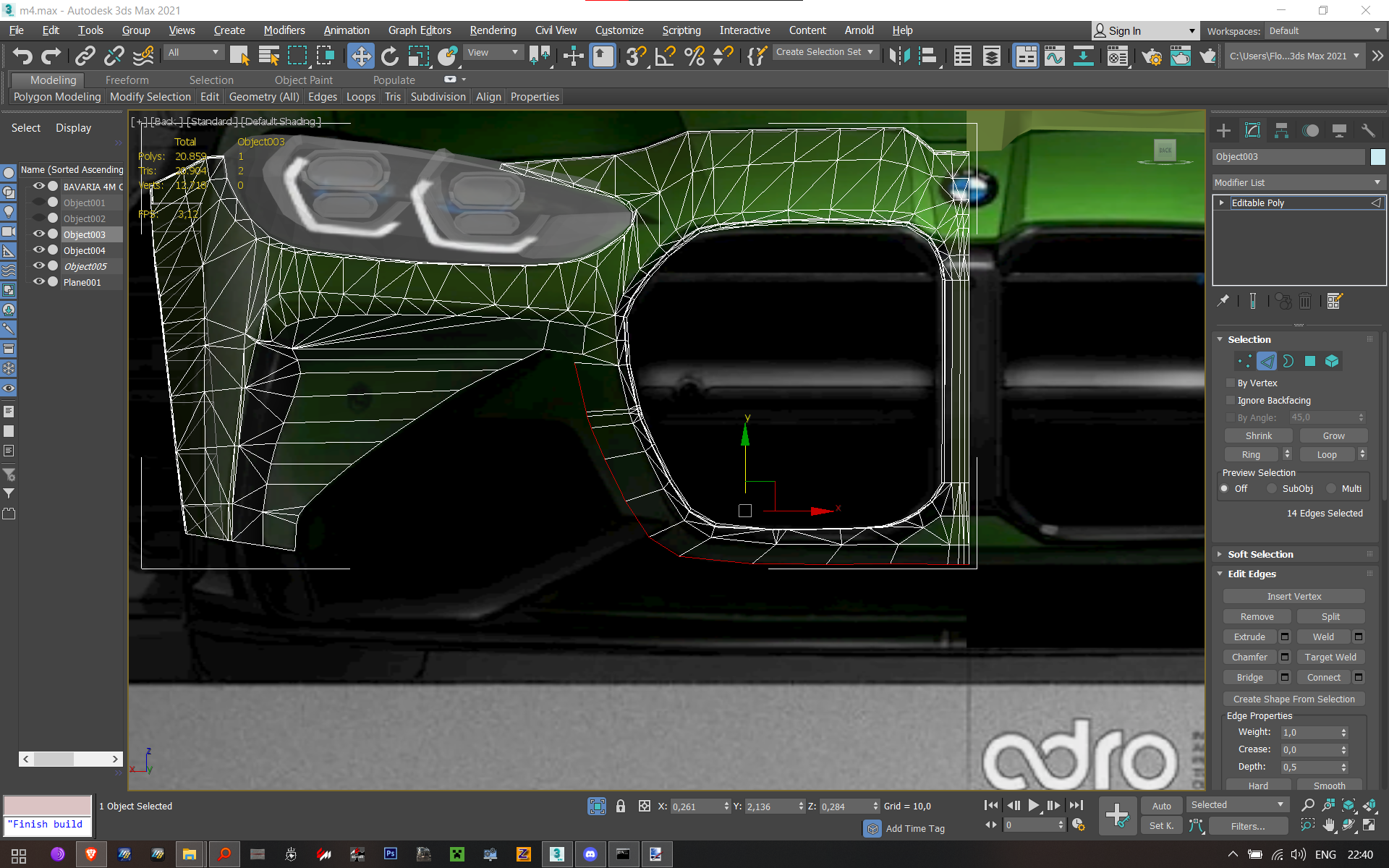The image size is (1389, 868).
Task: Check Ignore Backfacing option
Action: (1231, 400)
